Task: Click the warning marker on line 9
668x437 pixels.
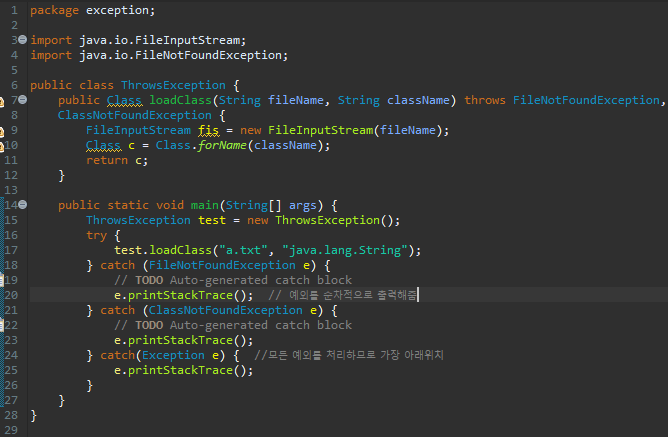Action: point(1,131)
